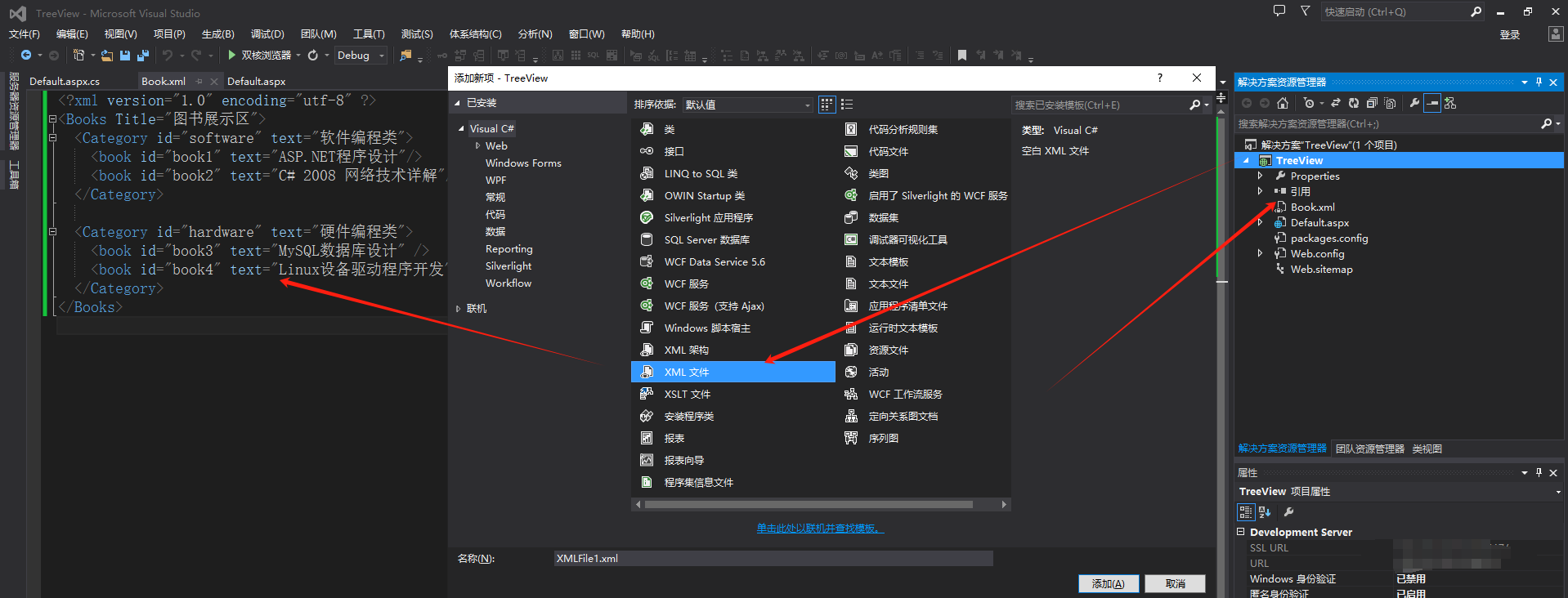Image resolution: width=1568 pixels, height=598 pixels.
Task: Click the Categorized view icon in Properties panel
Action: 1245,512
